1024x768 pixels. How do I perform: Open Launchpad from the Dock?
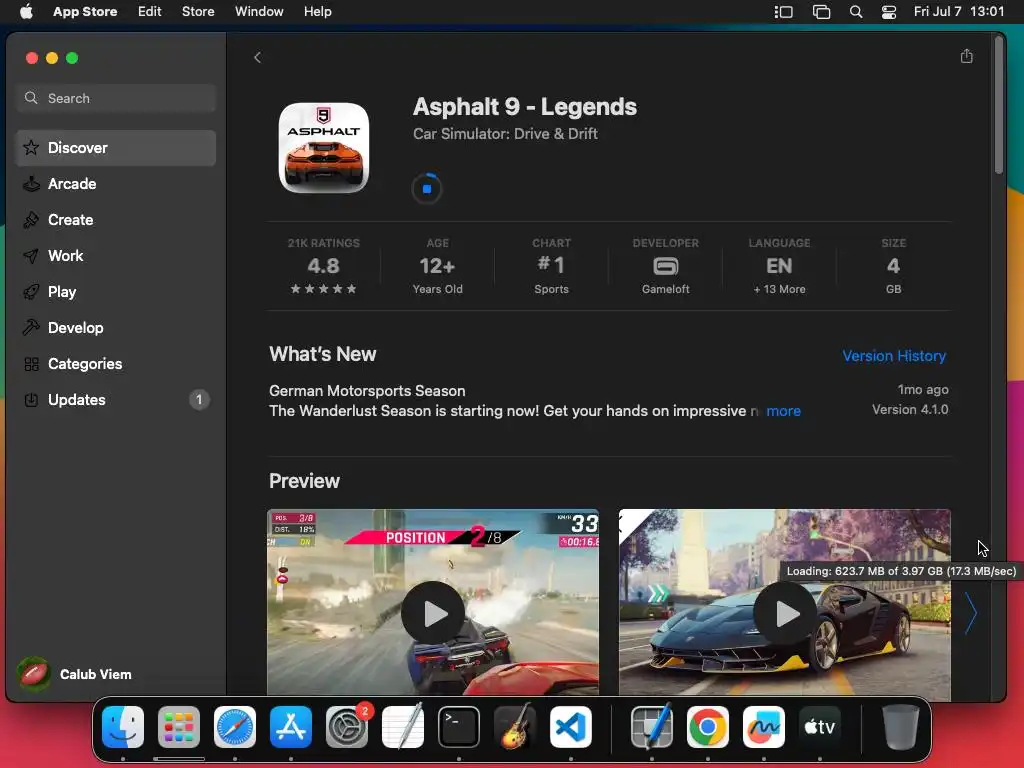pyautogui.click(x=179, y=727)
